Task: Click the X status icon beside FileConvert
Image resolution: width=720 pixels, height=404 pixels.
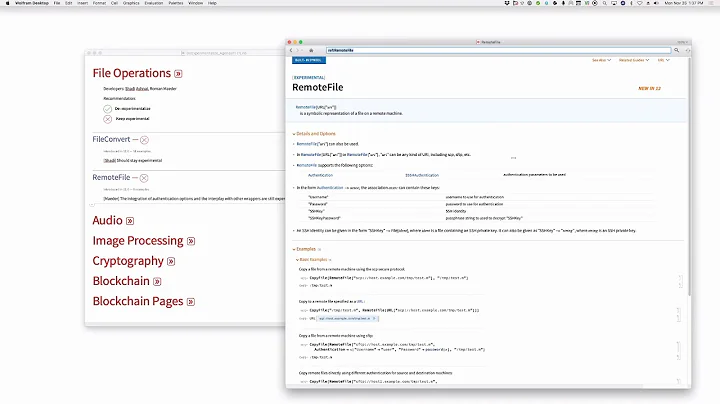Action: 144,140
